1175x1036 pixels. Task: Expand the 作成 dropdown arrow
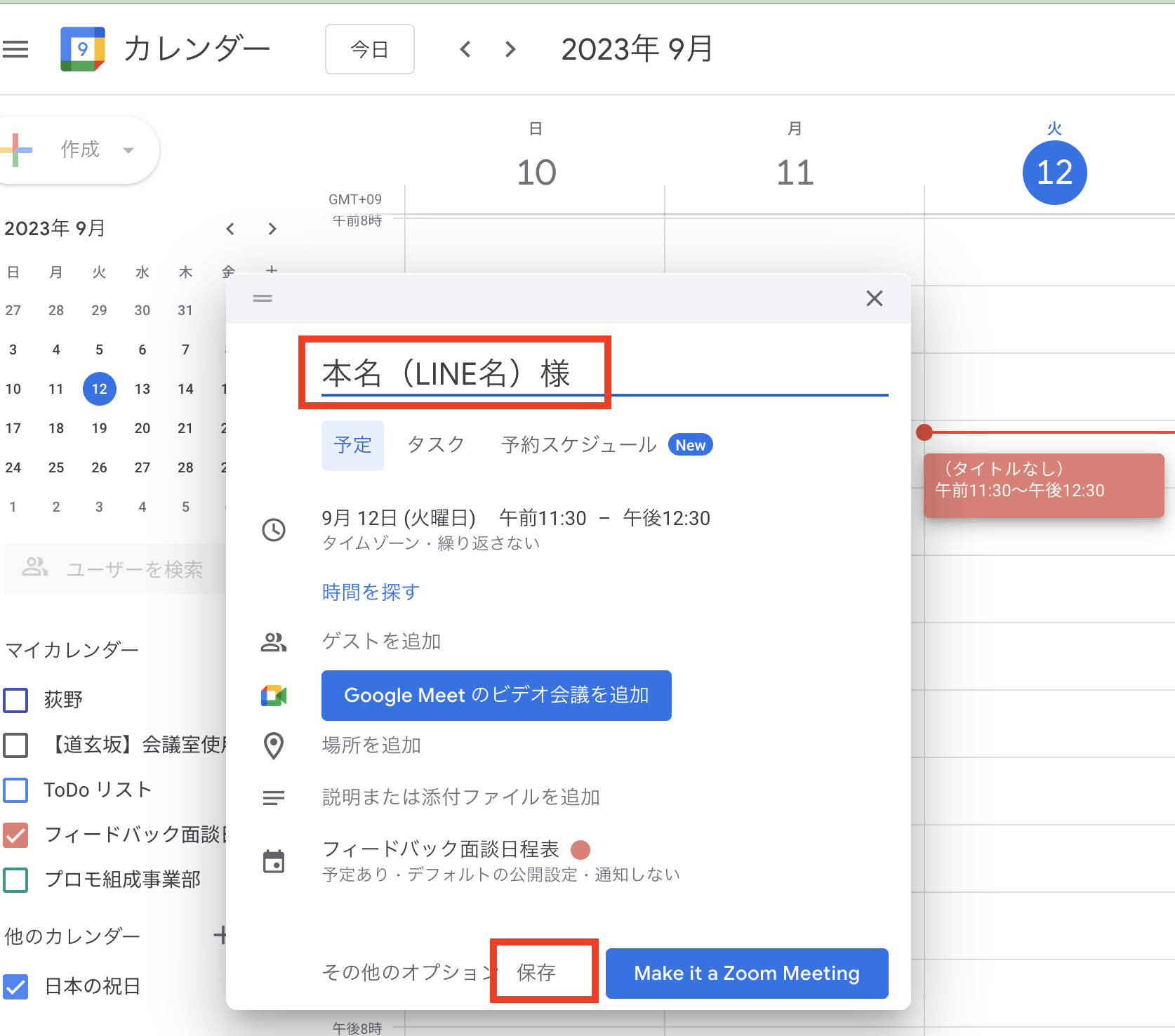128,150
